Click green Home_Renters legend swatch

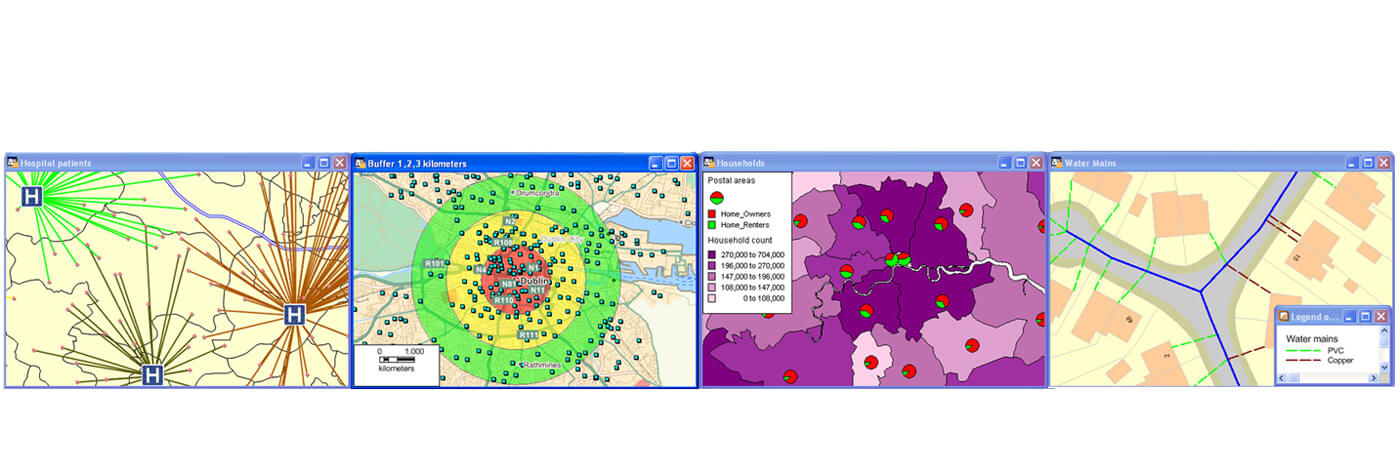point(712,226)
